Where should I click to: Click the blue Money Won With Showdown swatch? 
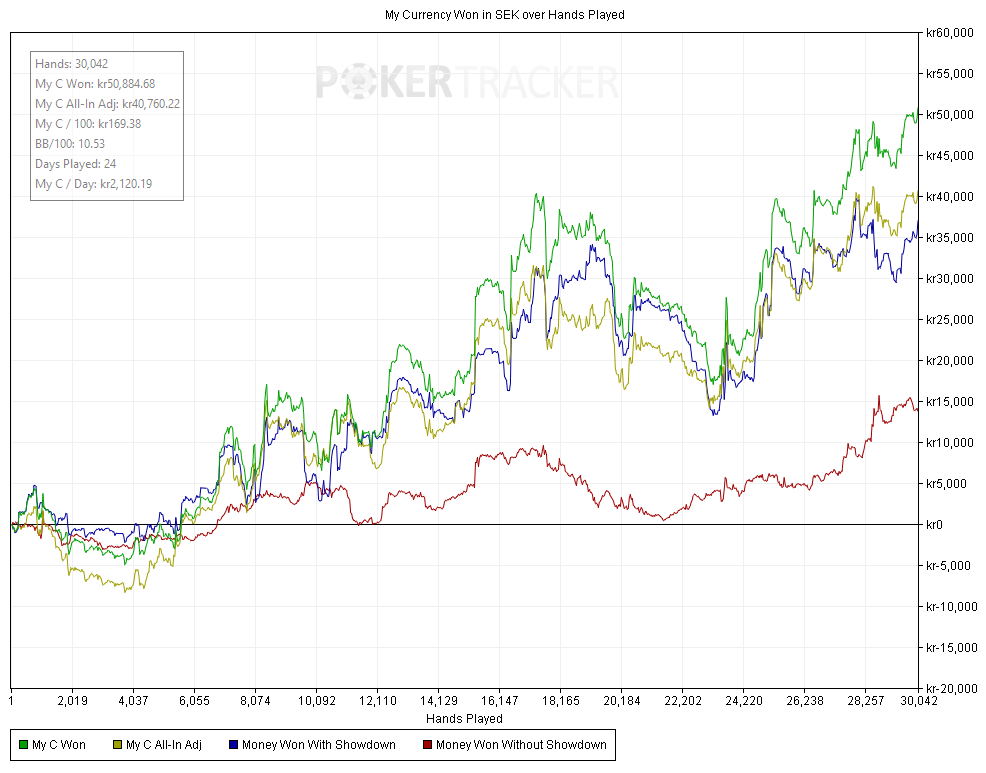(234, 745)
